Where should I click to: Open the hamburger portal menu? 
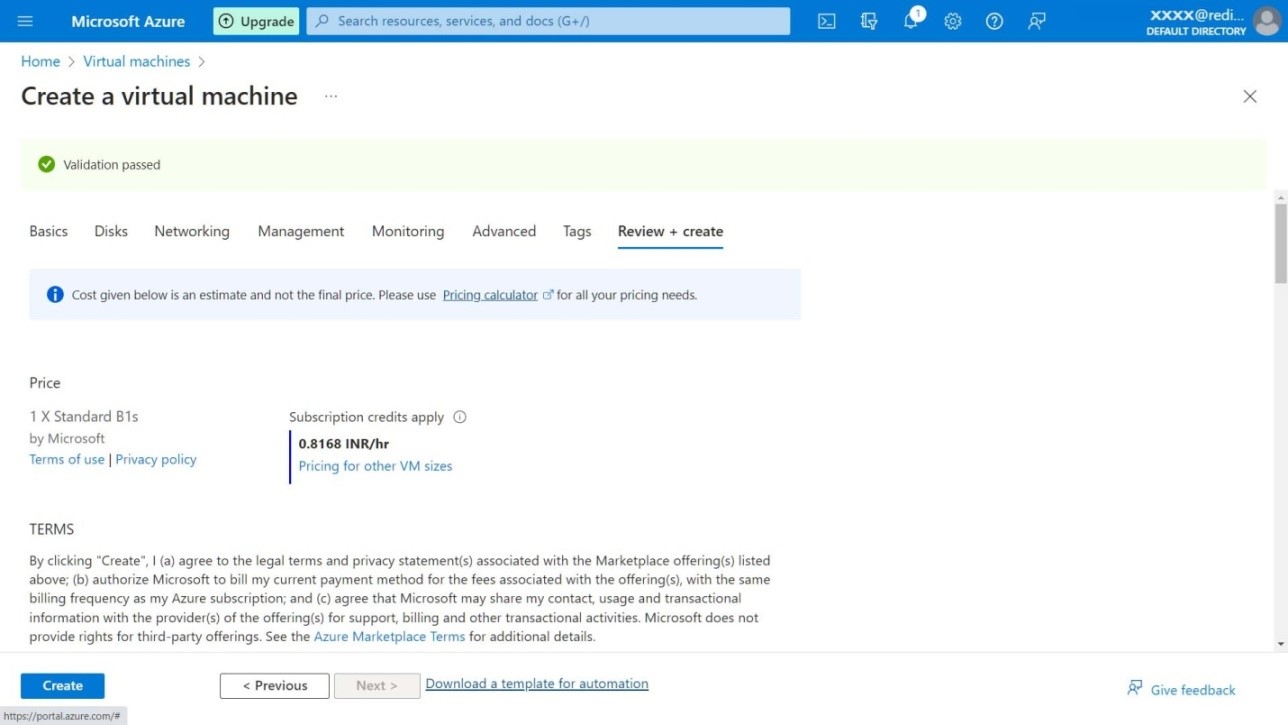(26, 21)
